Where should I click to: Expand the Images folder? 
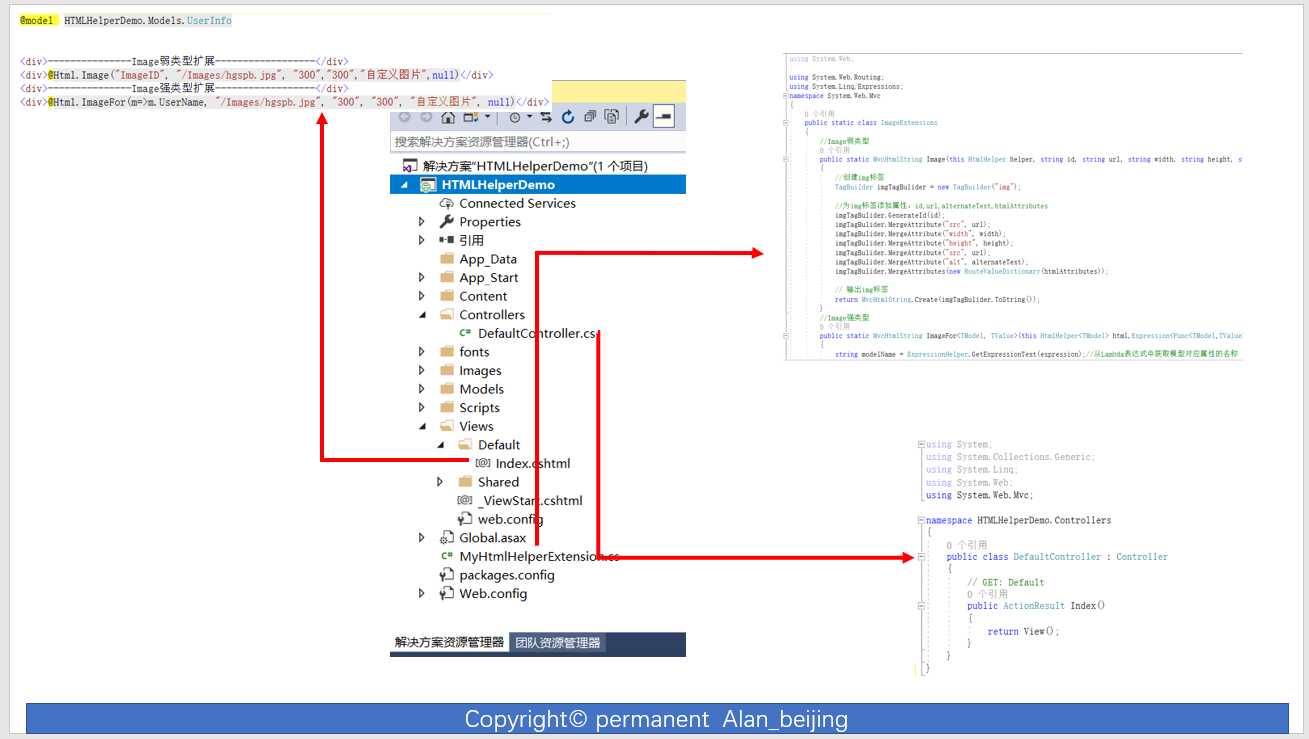click(x=422, y=370)
